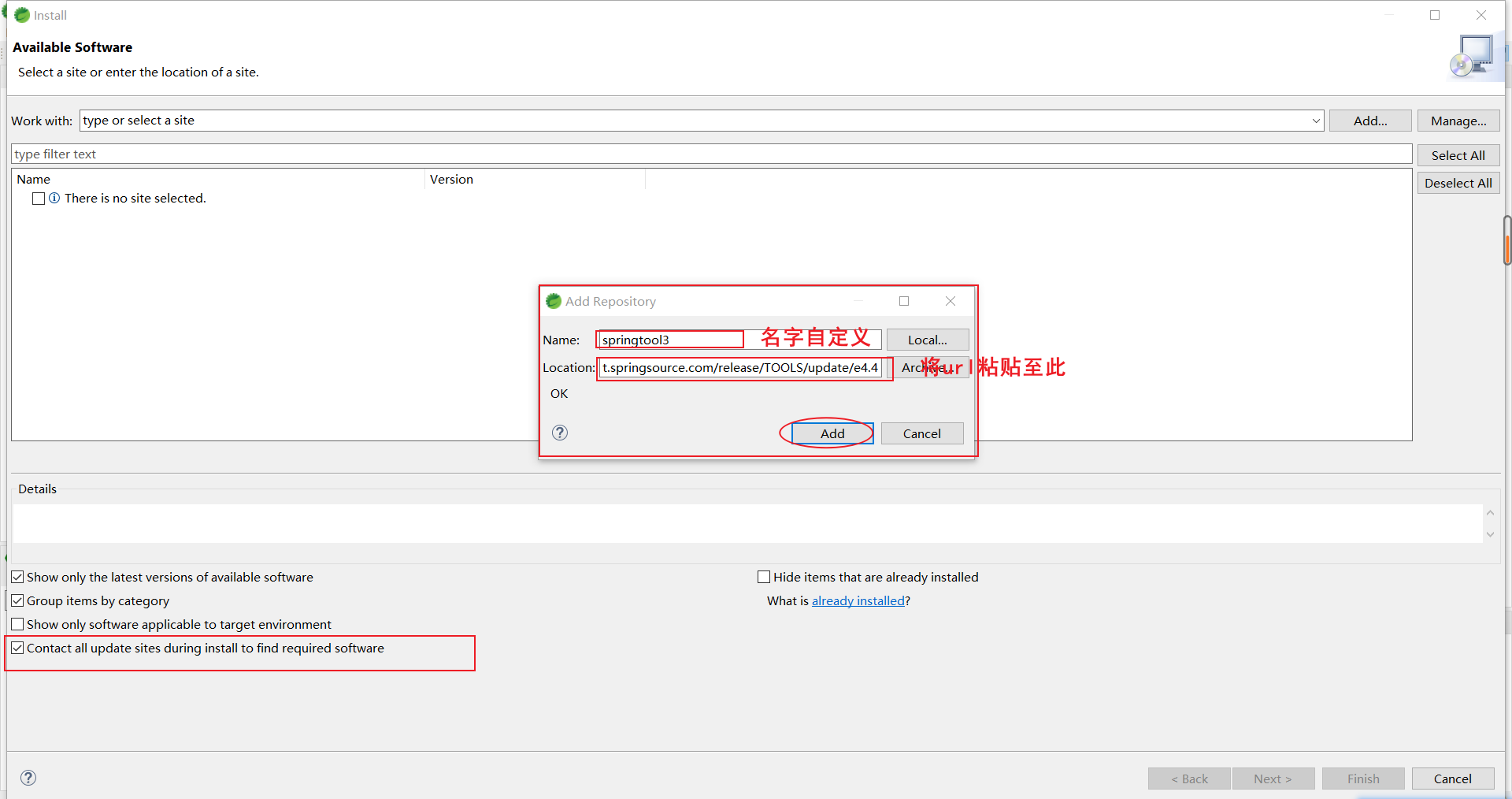Click the help icon at the wizard's bottom left
This screenshot has width=1512, height=799.
pyautogui.click(x=28, y=778)
